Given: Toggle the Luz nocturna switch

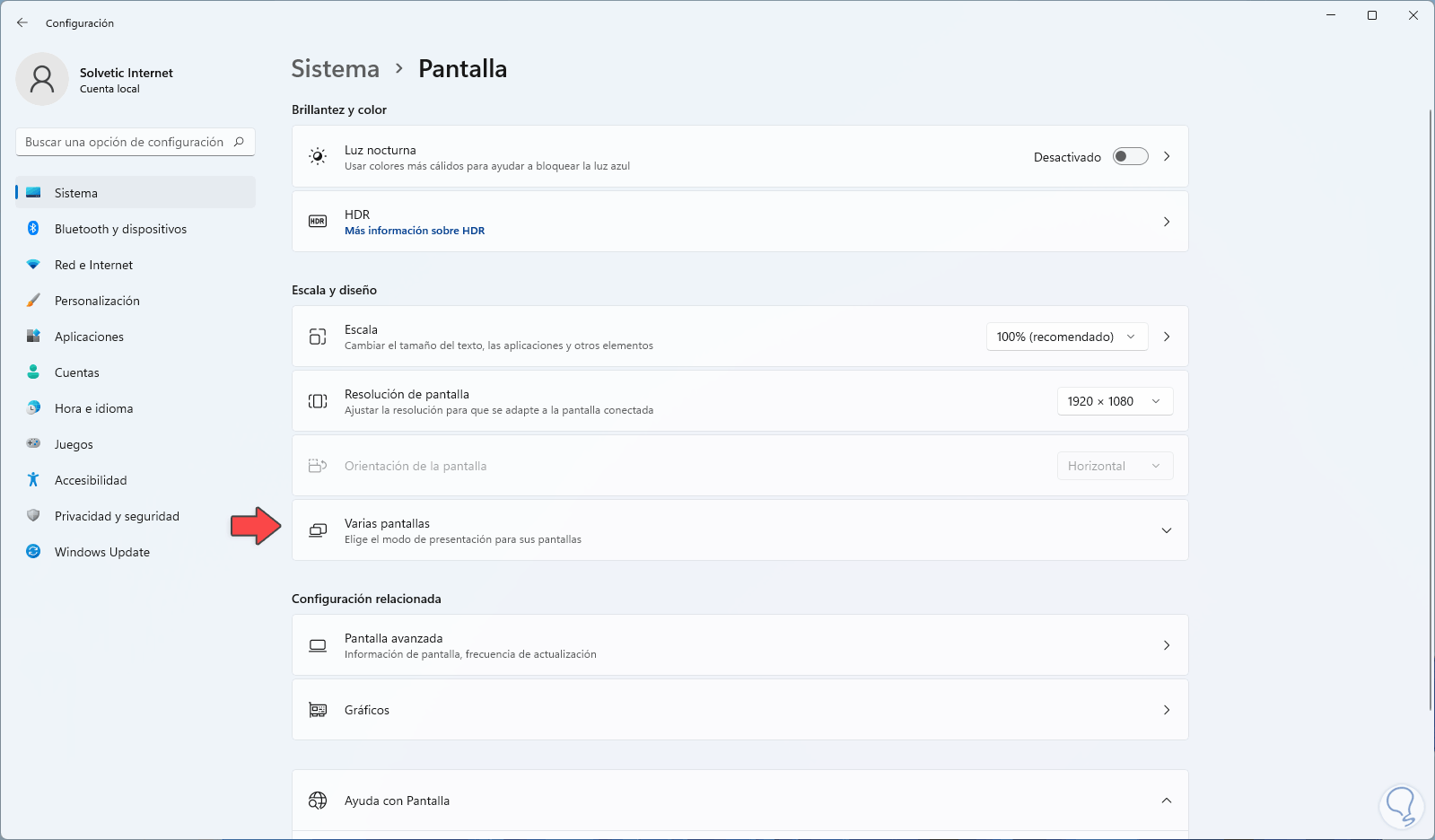Looking at the screenshot, I should pyautogui.click(x=1130, y=156).
